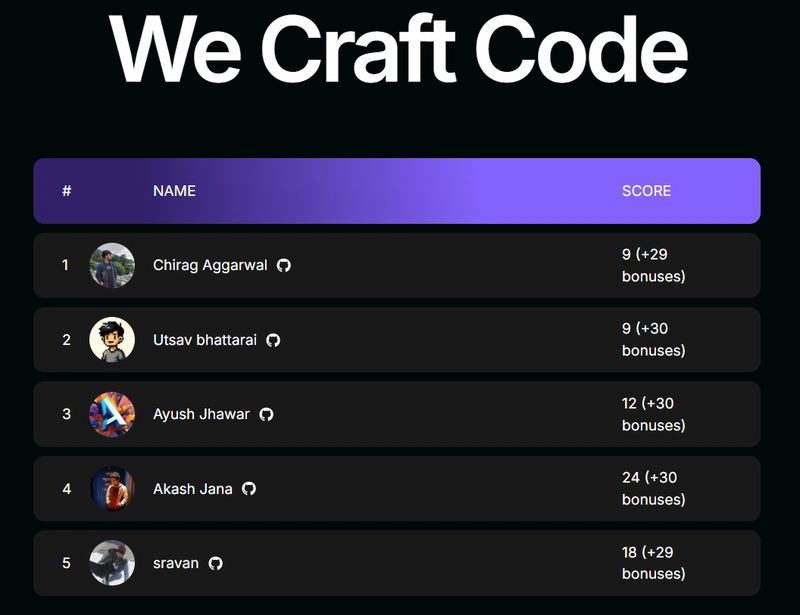This screenshot has width=800, height=615.
Task: Click sravan's profile avatar
Action: pos(112,563)
